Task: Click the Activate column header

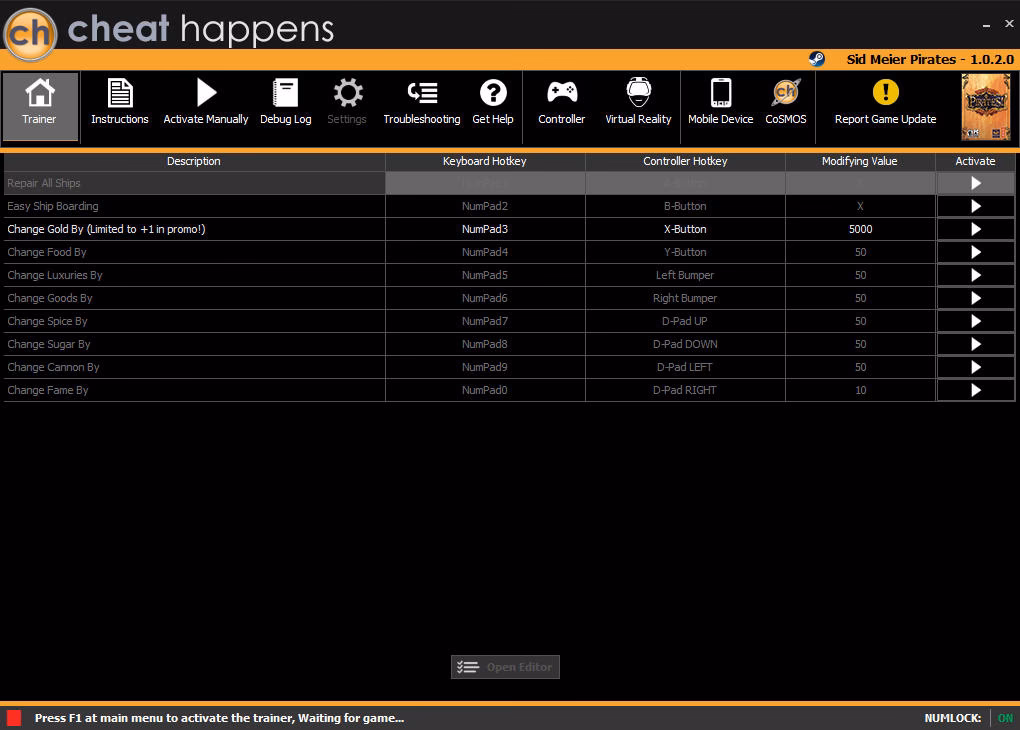Action: pyautogui.click(x=975, y=161)
